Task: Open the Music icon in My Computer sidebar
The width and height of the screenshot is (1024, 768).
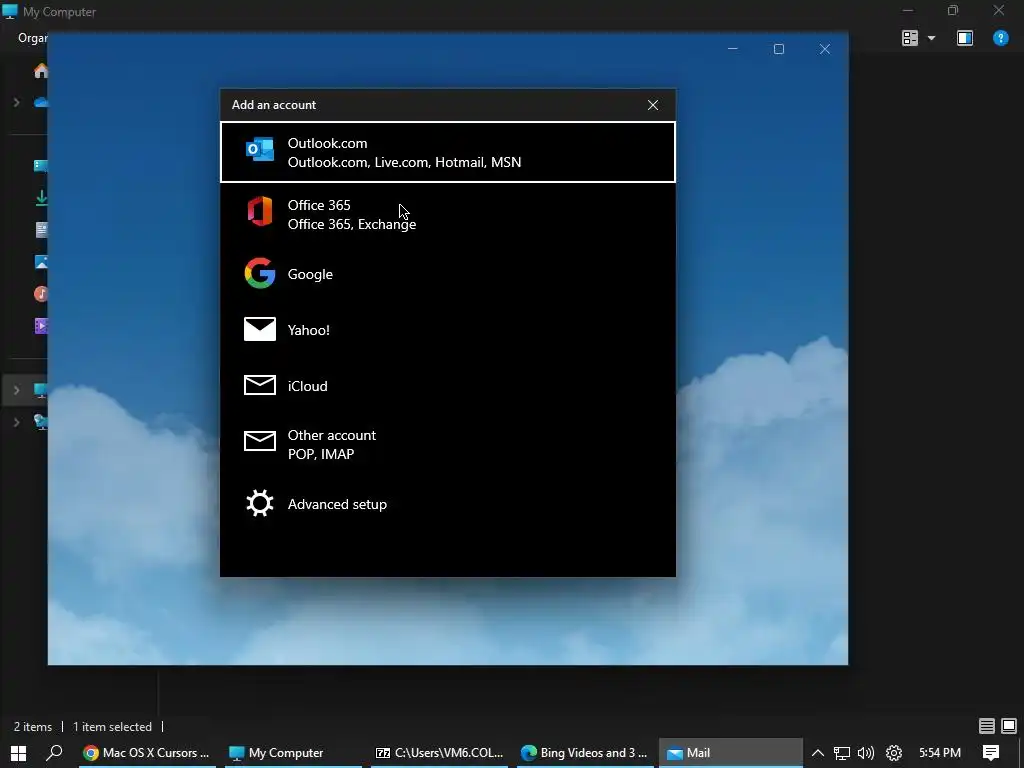Action: (41, 294)
